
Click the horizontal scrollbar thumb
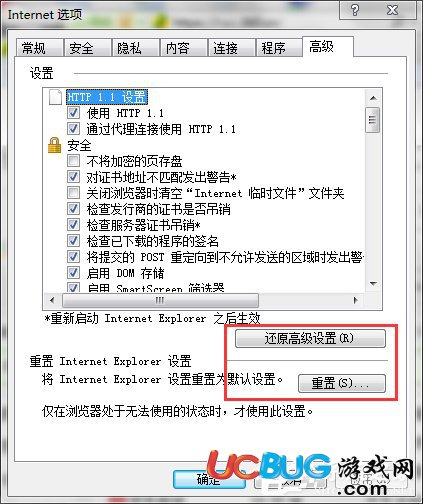click(x=160, y=300)
